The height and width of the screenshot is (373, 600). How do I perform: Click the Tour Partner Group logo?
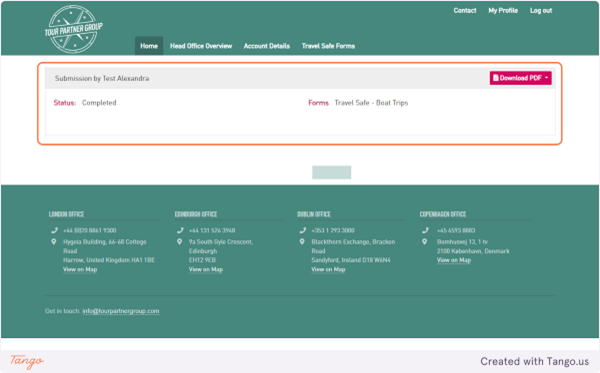[74, 29]
